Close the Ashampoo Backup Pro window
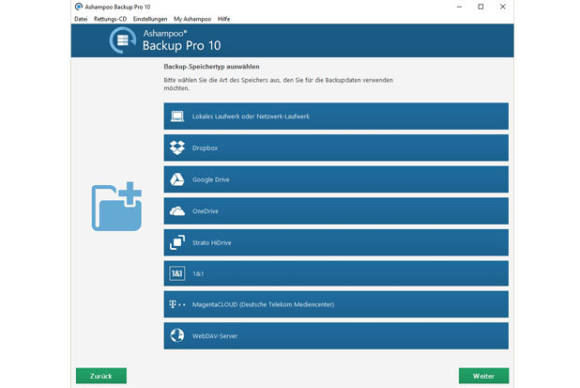This screenshot has width=580, height=388. (503, 7)
